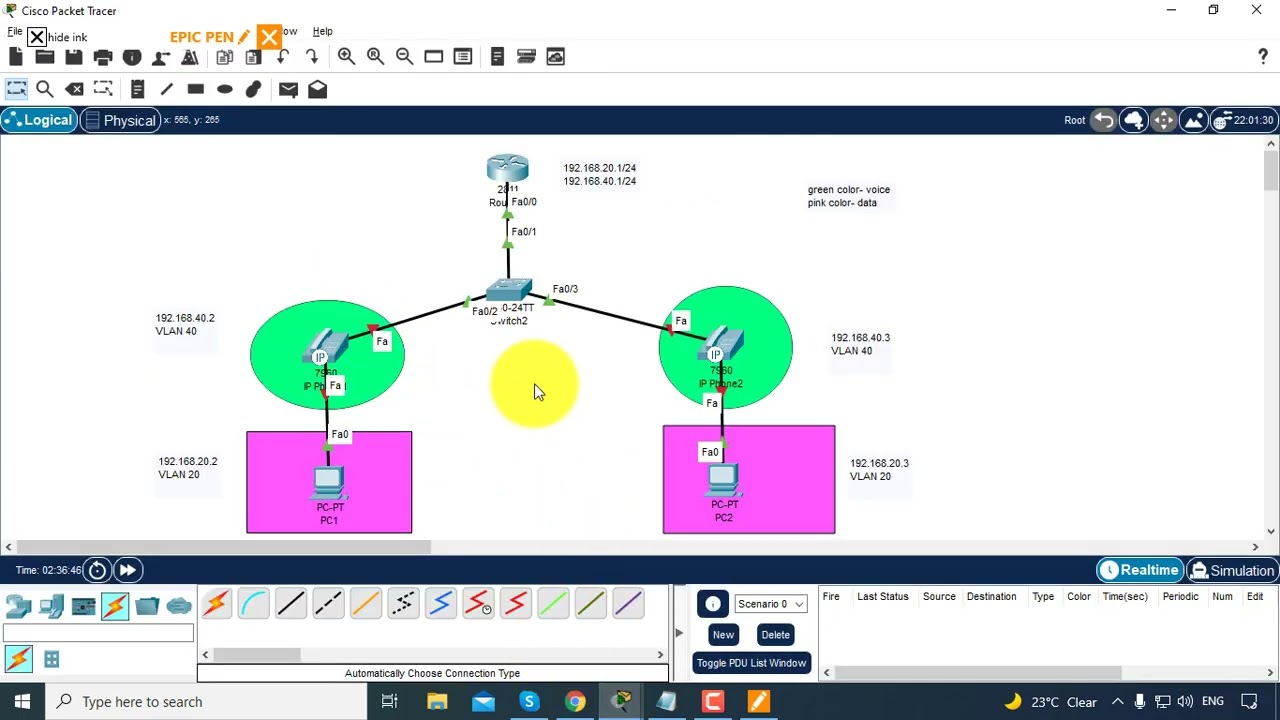1280x720 pixels.
Task: Save the network with the Save icon
Action: 74,57
